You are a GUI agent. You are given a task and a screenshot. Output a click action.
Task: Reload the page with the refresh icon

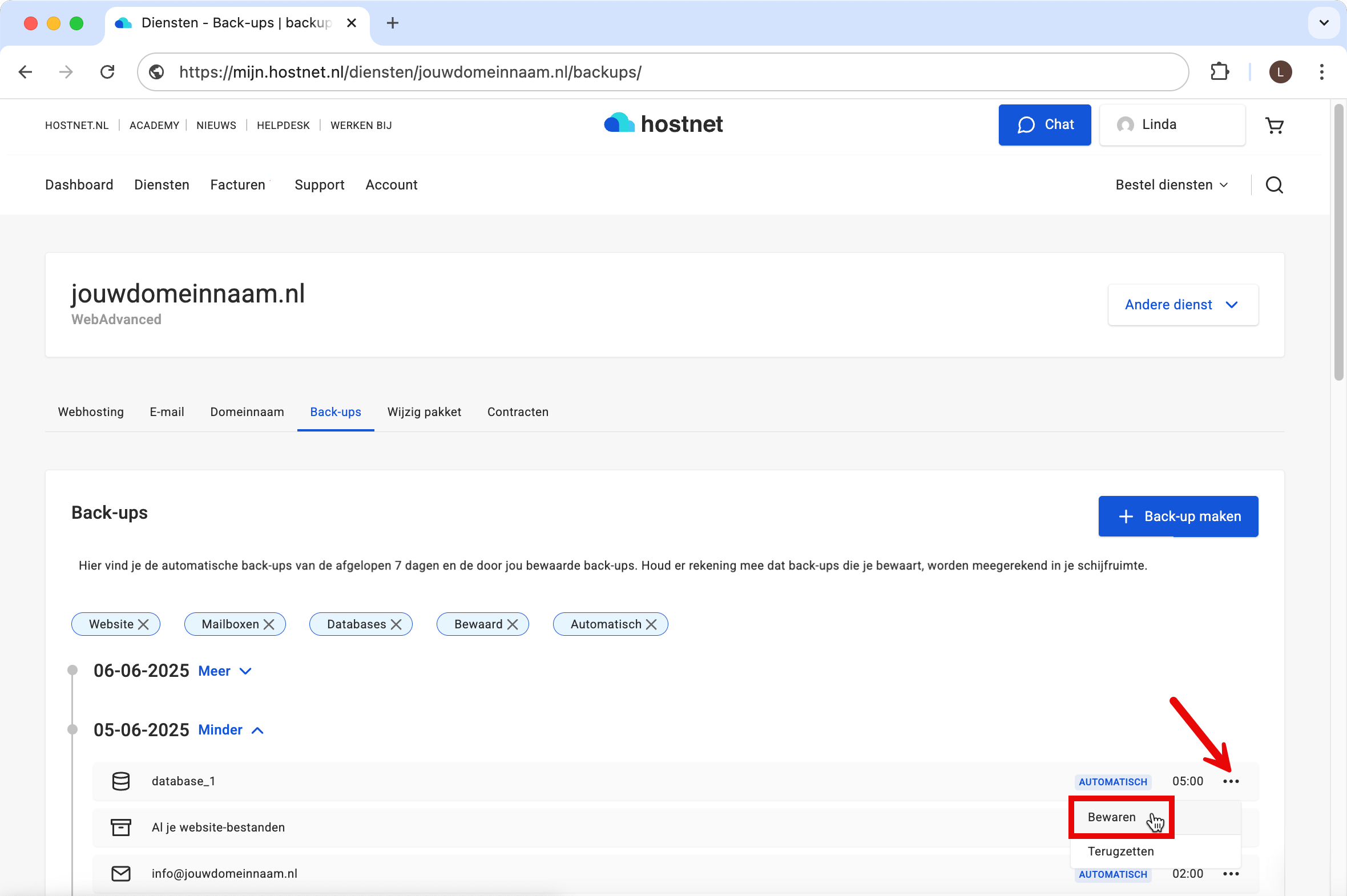[x=107, y=72]
